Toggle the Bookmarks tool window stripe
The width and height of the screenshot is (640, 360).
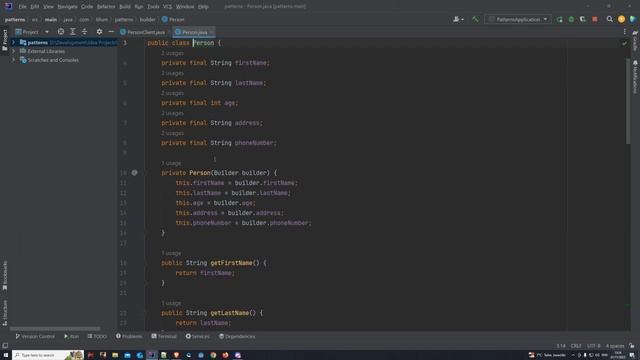point(5,276)
